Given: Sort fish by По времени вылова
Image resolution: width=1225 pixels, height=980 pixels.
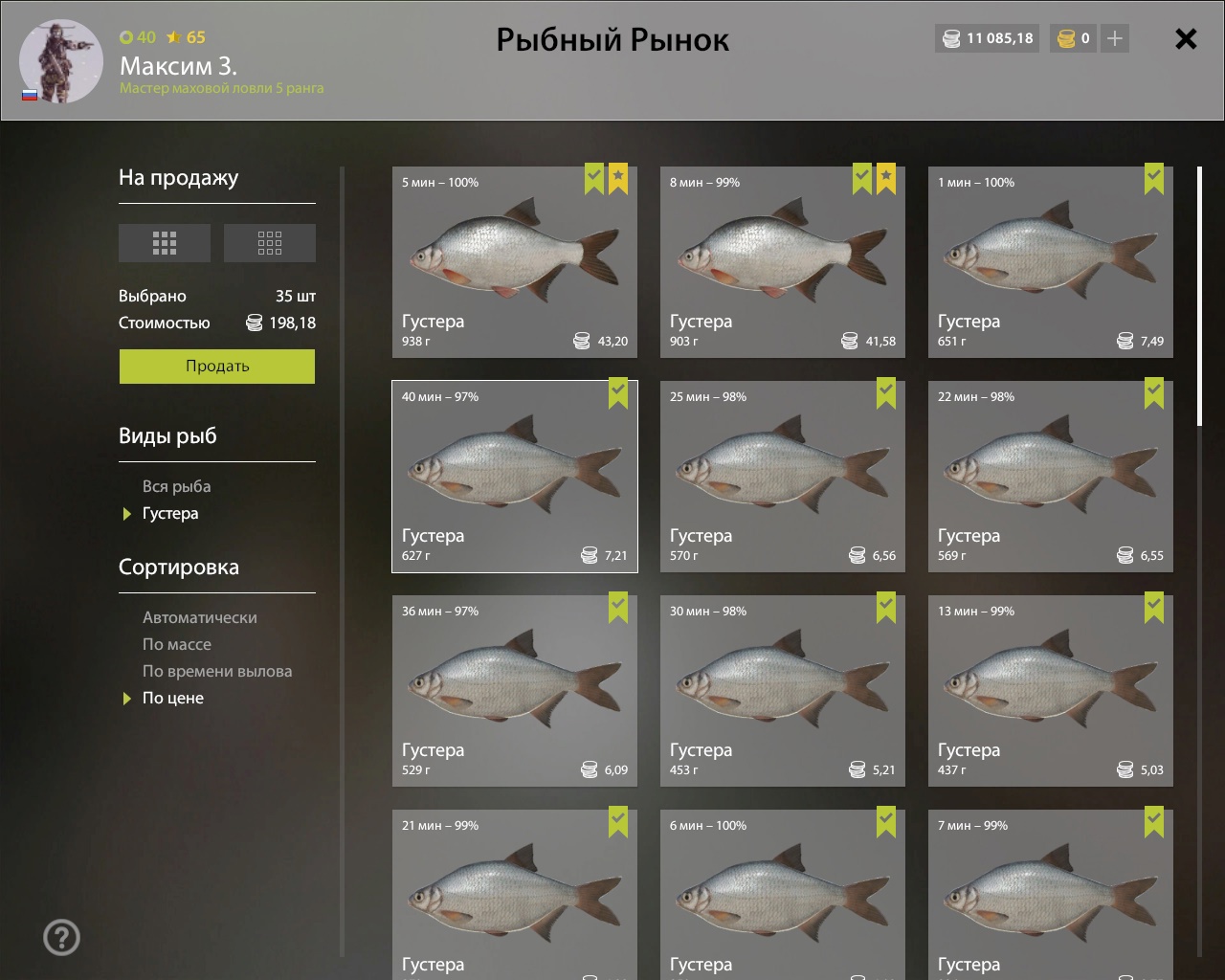Looking at the screenshot, I should pyautogui.click(x=217, y=671).
